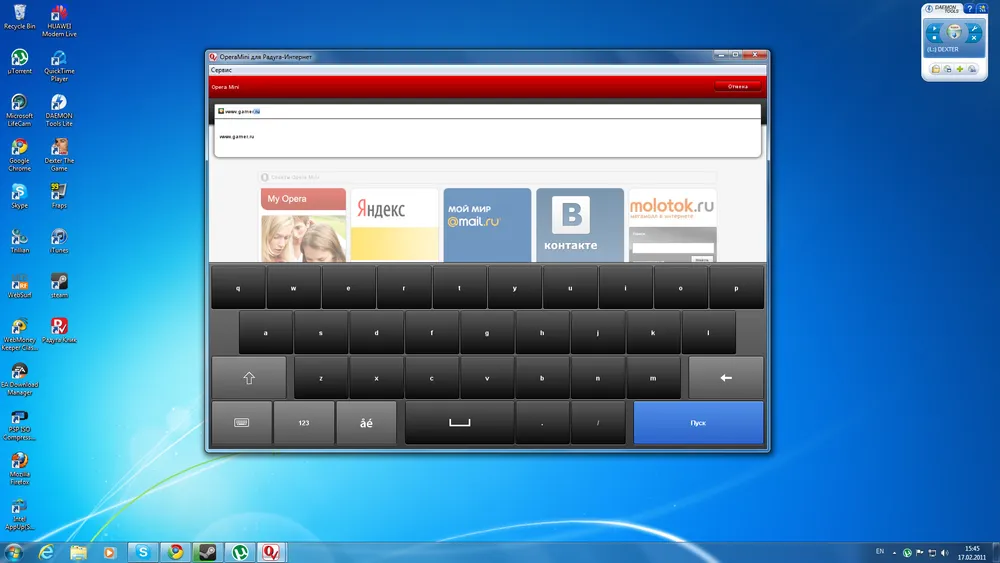Screen dimensions: 1000x563
Task: Click the Action Center flag icon in the tray
Action: (x=920, y=553)
